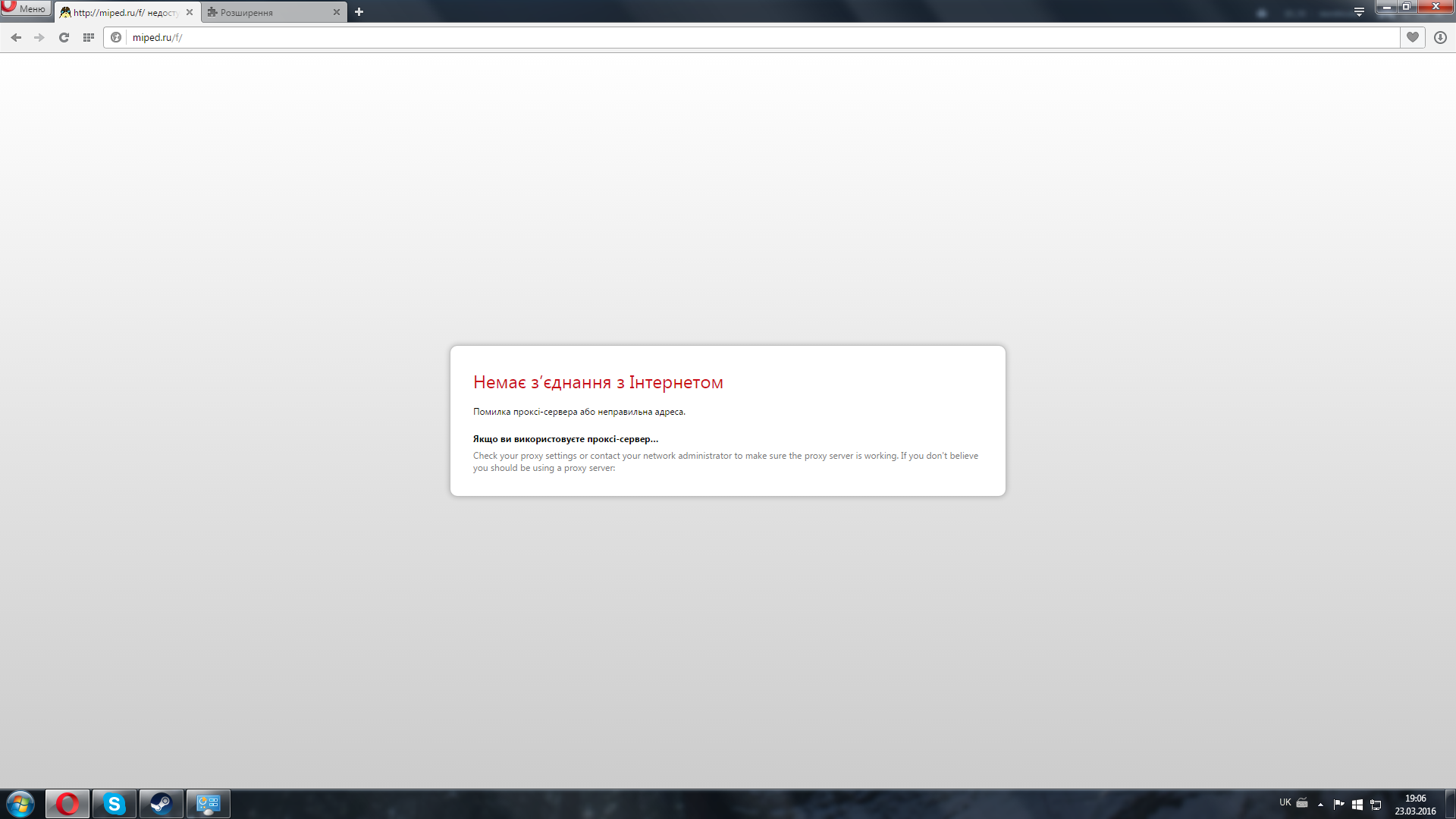Go back to previous page
This screenshot has width=1456, height=819.
pos(16,37)
